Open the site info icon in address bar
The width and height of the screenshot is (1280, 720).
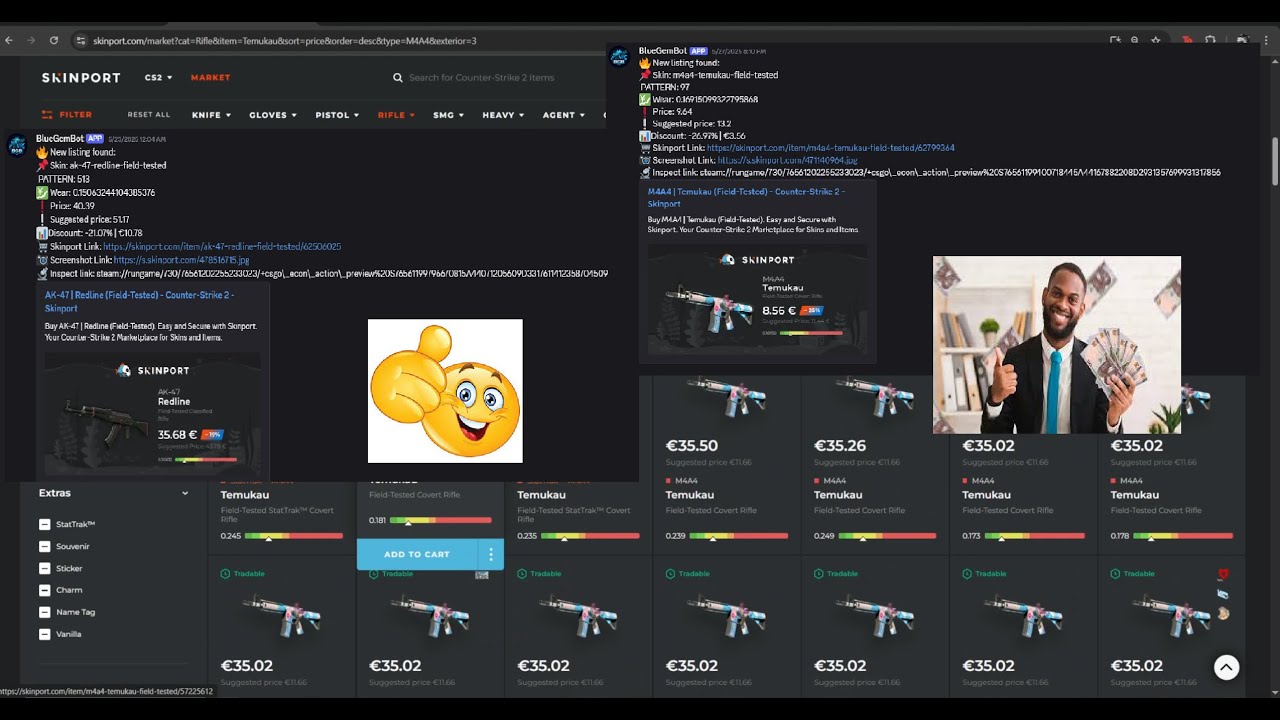81,40
